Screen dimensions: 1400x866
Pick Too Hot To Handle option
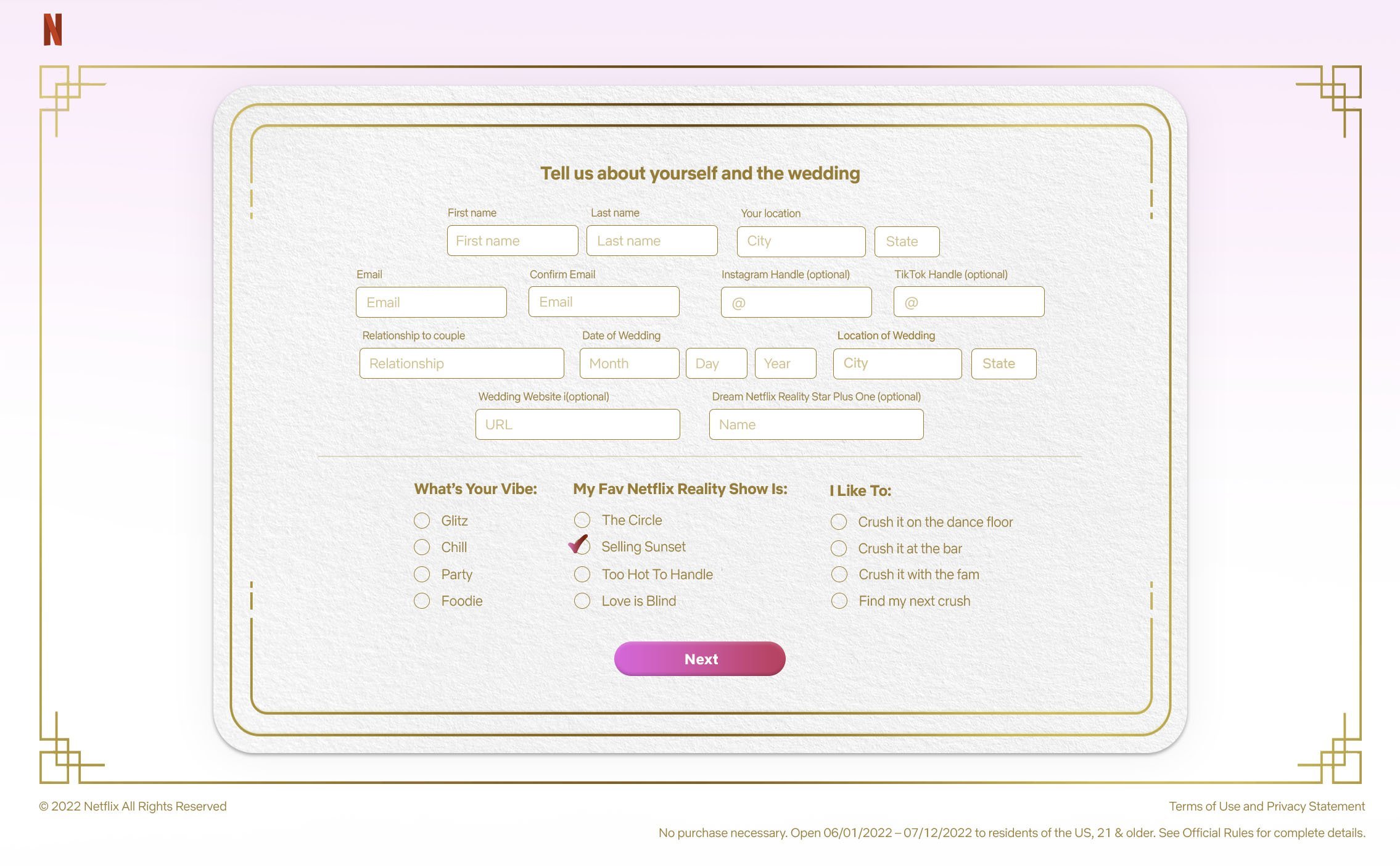point(582,574)
